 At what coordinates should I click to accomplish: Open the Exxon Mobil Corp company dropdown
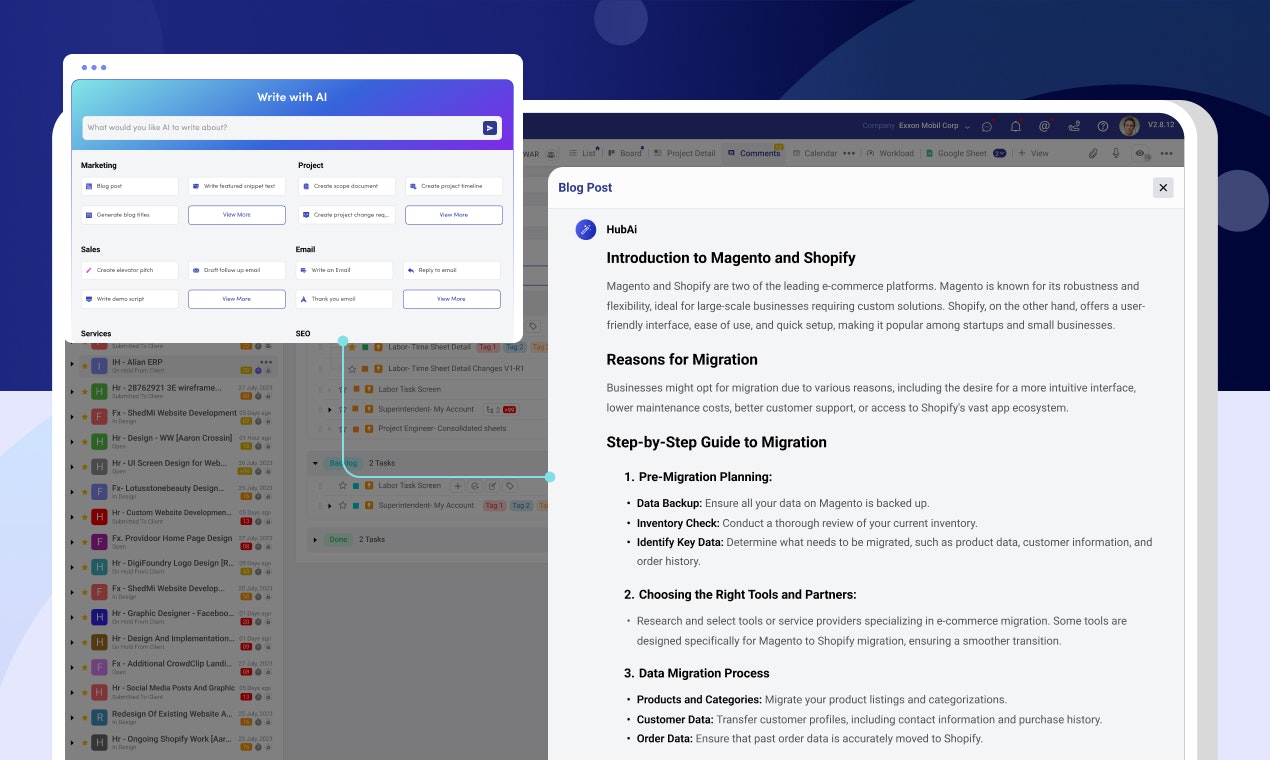pos(934,126)
